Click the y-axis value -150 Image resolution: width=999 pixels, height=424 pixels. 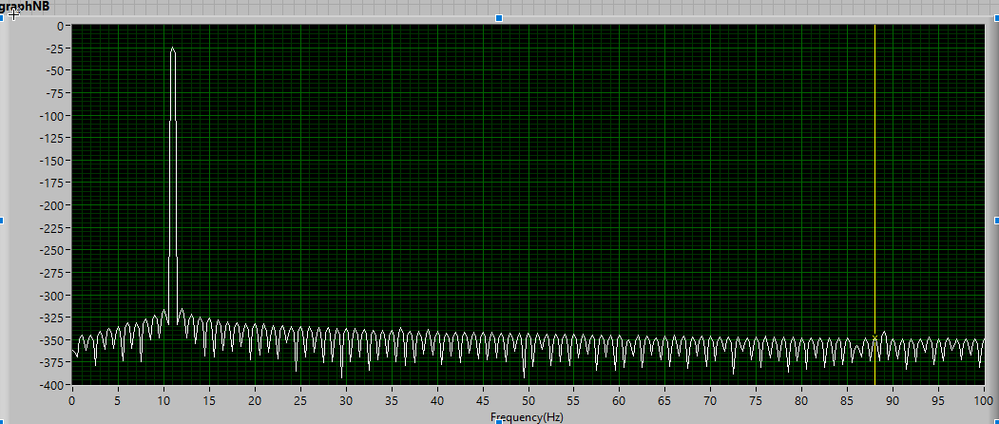pos(54,161)
